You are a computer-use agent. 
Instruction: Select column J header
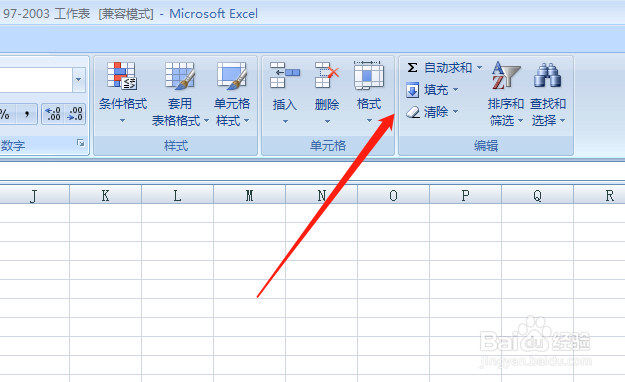(x=34, y=196)
